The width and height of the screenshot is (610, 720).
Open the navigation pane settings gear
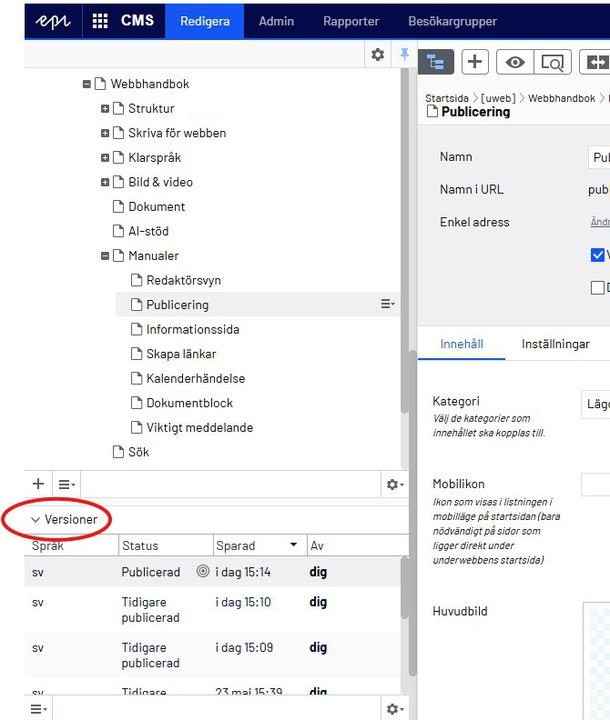(x=378, y=55)
